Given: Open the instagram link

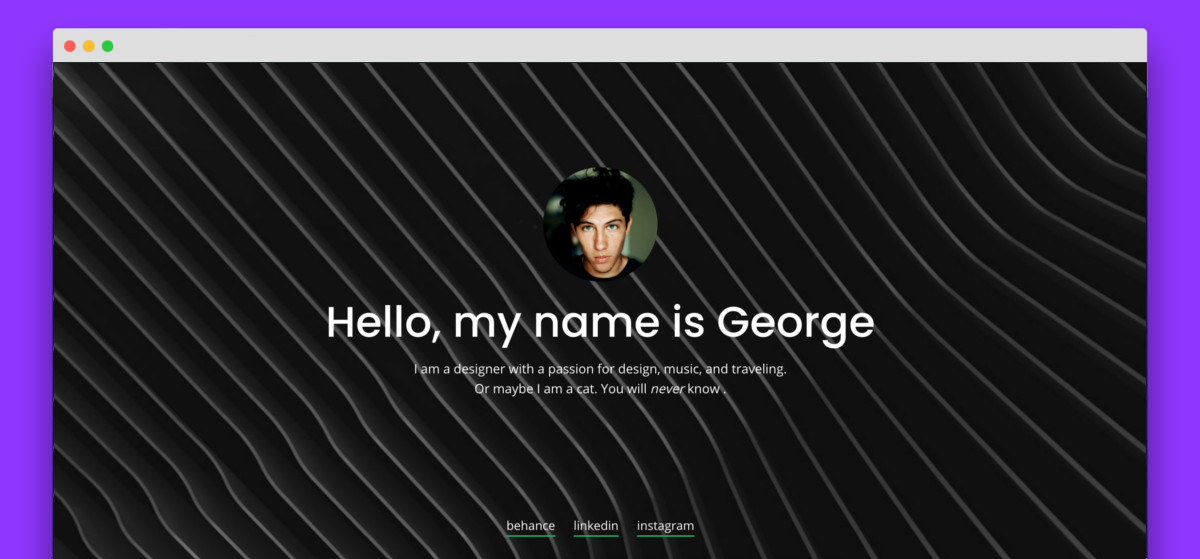Looking at the screenshot, I should 665,526.
